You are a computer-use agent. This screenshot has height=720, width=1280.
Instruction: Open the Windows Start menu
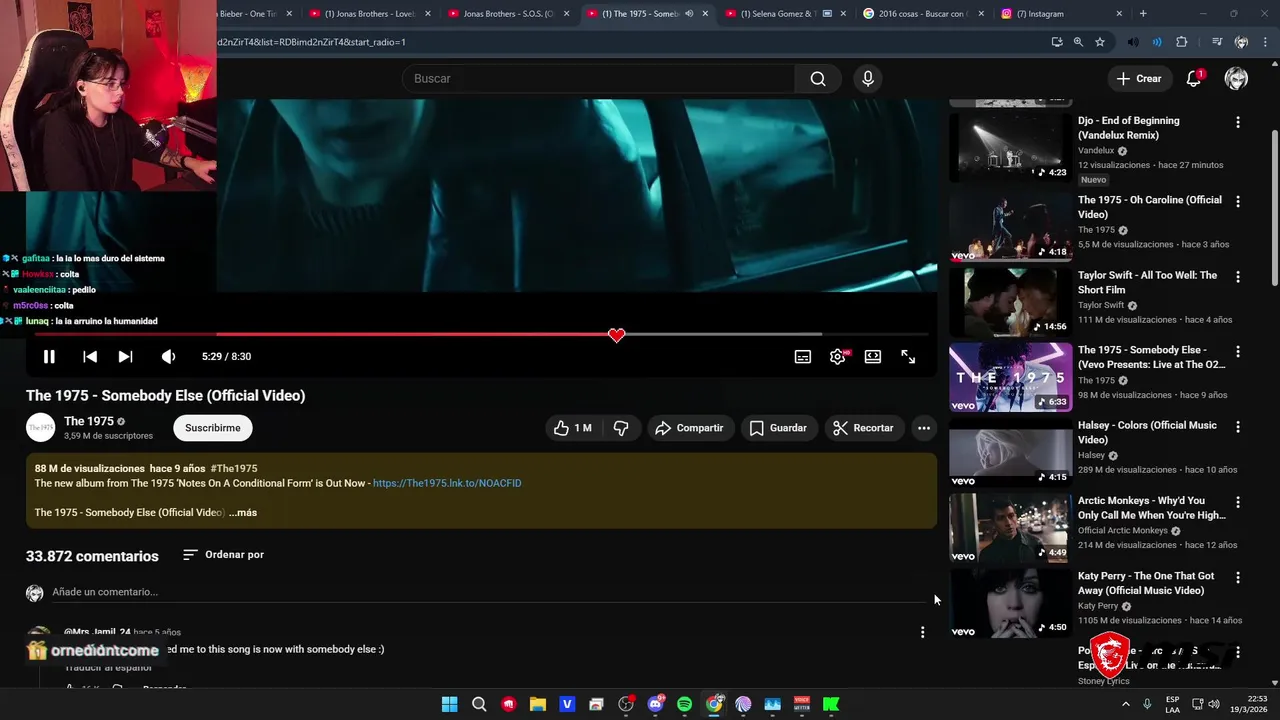[449, 704]
